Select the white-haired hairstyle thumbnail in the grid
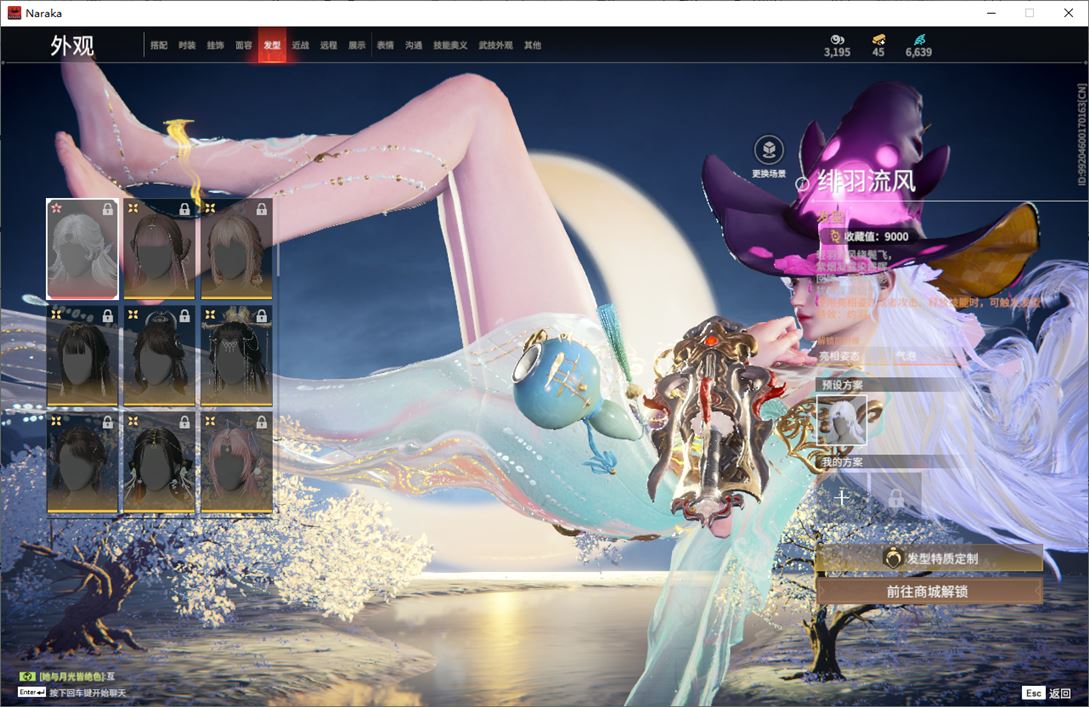Screen dimensions: 1089x707 (83, 249)
